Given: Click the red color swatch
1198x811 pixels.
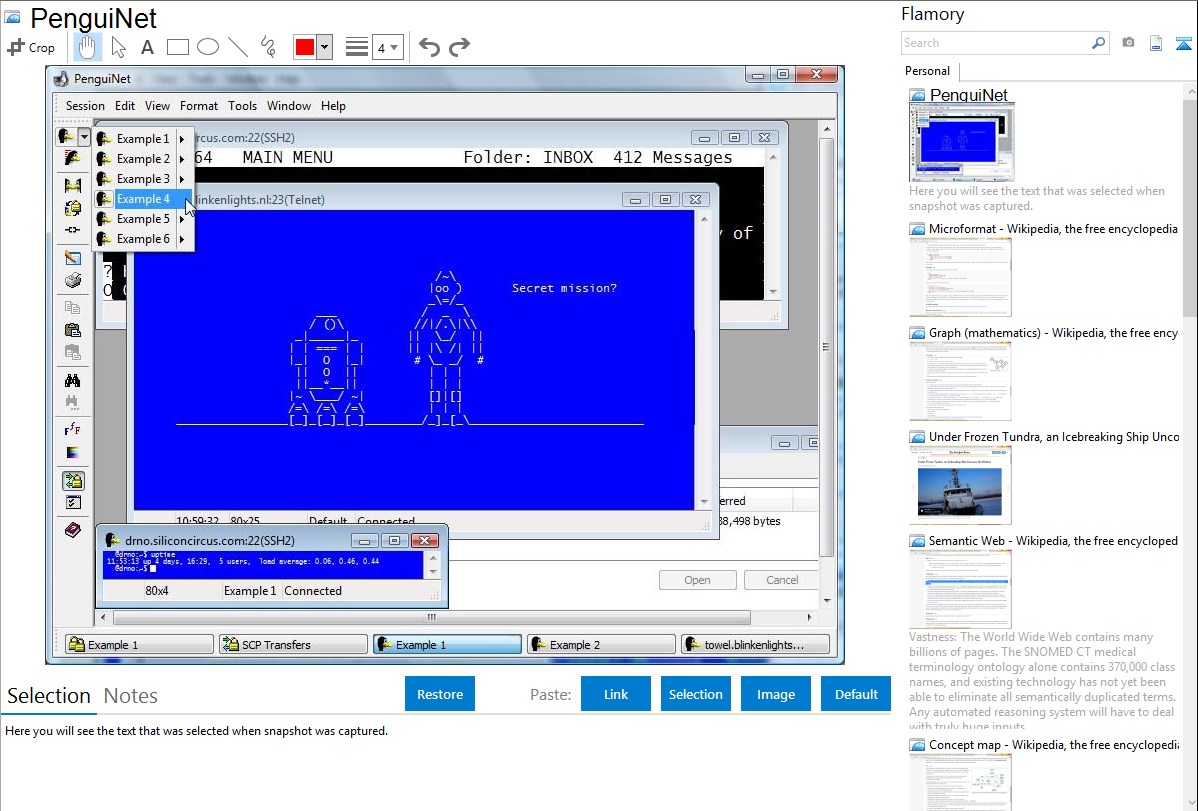Looking at the screenshot, I should pyautogui.click(x=305, y=47).
